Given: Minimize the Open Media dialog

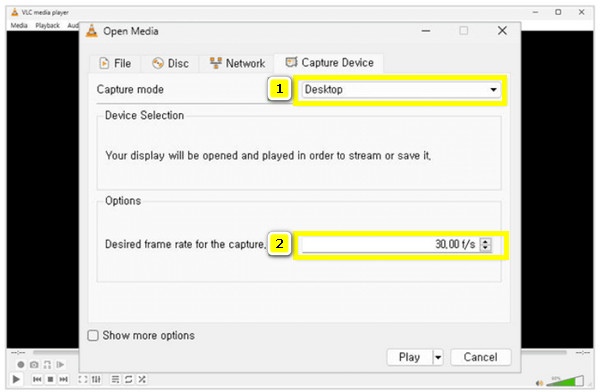Looking at the screenshot, I should [426, 31].
